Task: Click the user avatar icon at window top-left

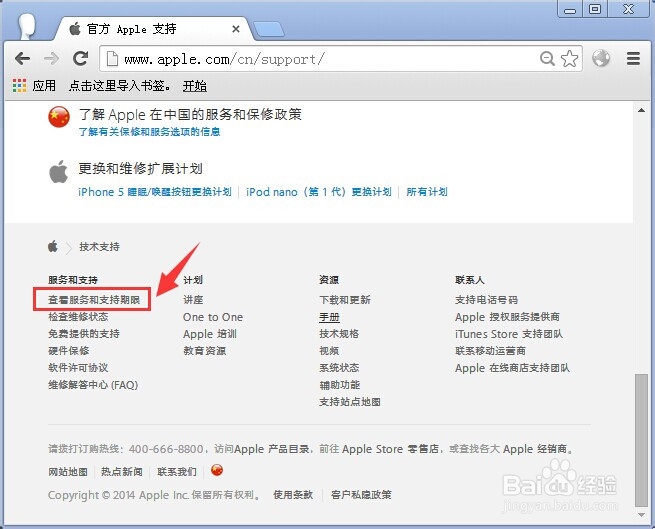Action: [27, 26]
